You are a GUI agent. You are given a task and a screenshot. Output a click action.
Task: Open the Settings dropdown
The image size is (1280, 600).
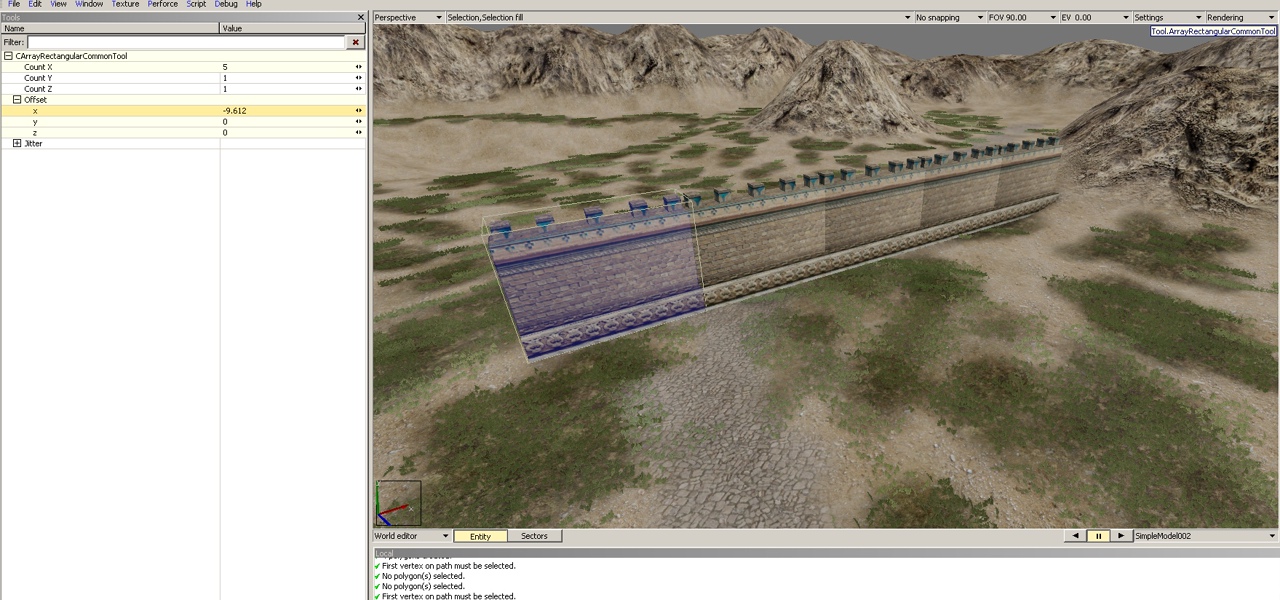[1167, 17]
